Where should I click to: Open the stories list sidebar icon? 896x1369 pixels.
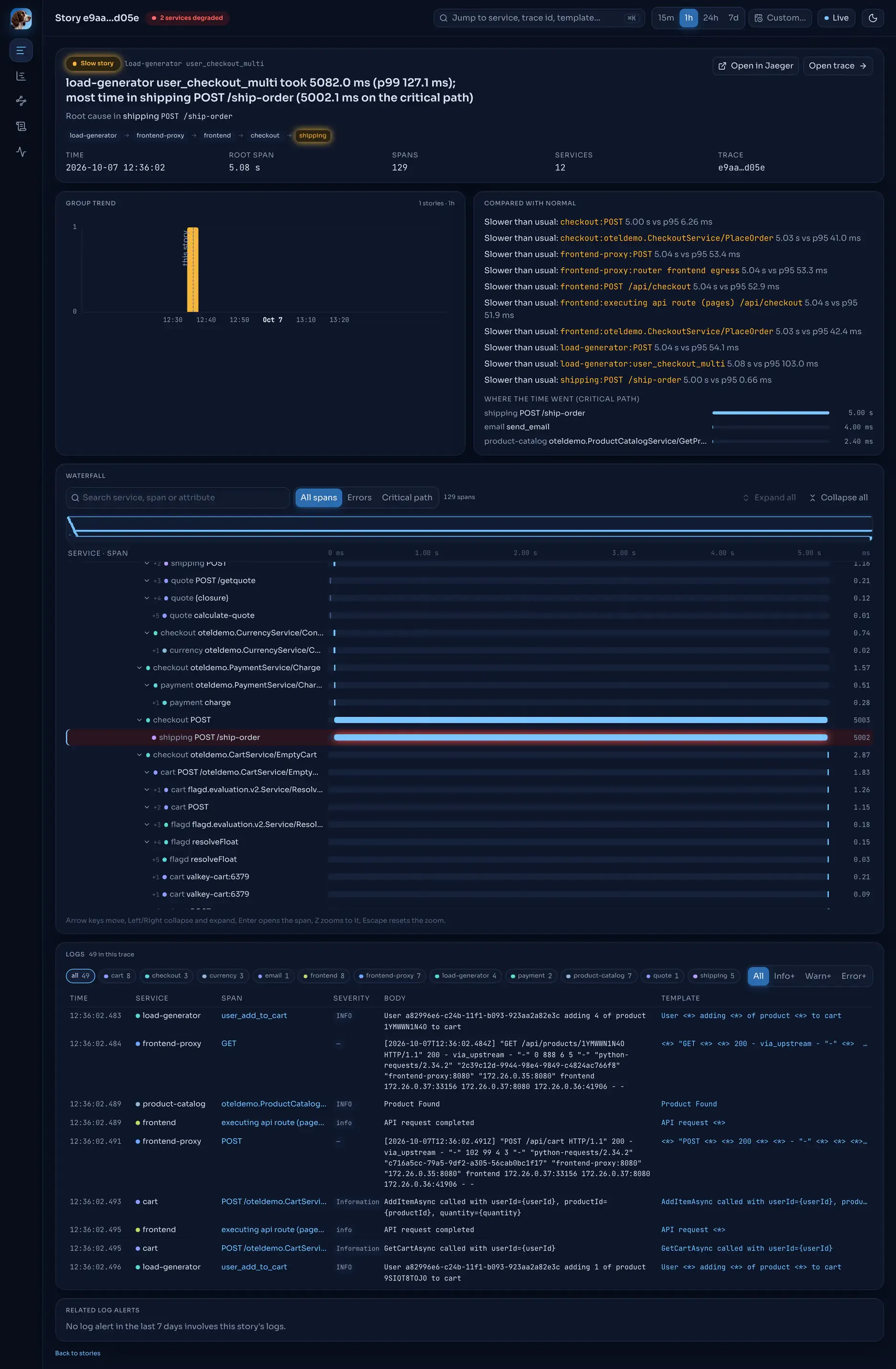(x=21, y=51)
